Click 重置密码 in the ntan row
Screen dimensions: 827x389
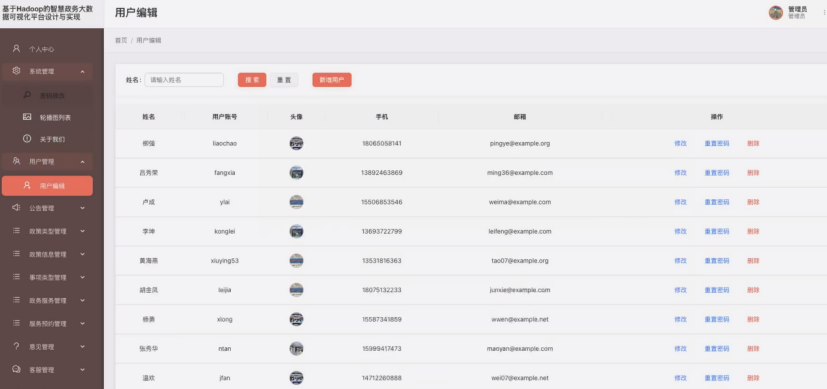[x=717, y=349]
